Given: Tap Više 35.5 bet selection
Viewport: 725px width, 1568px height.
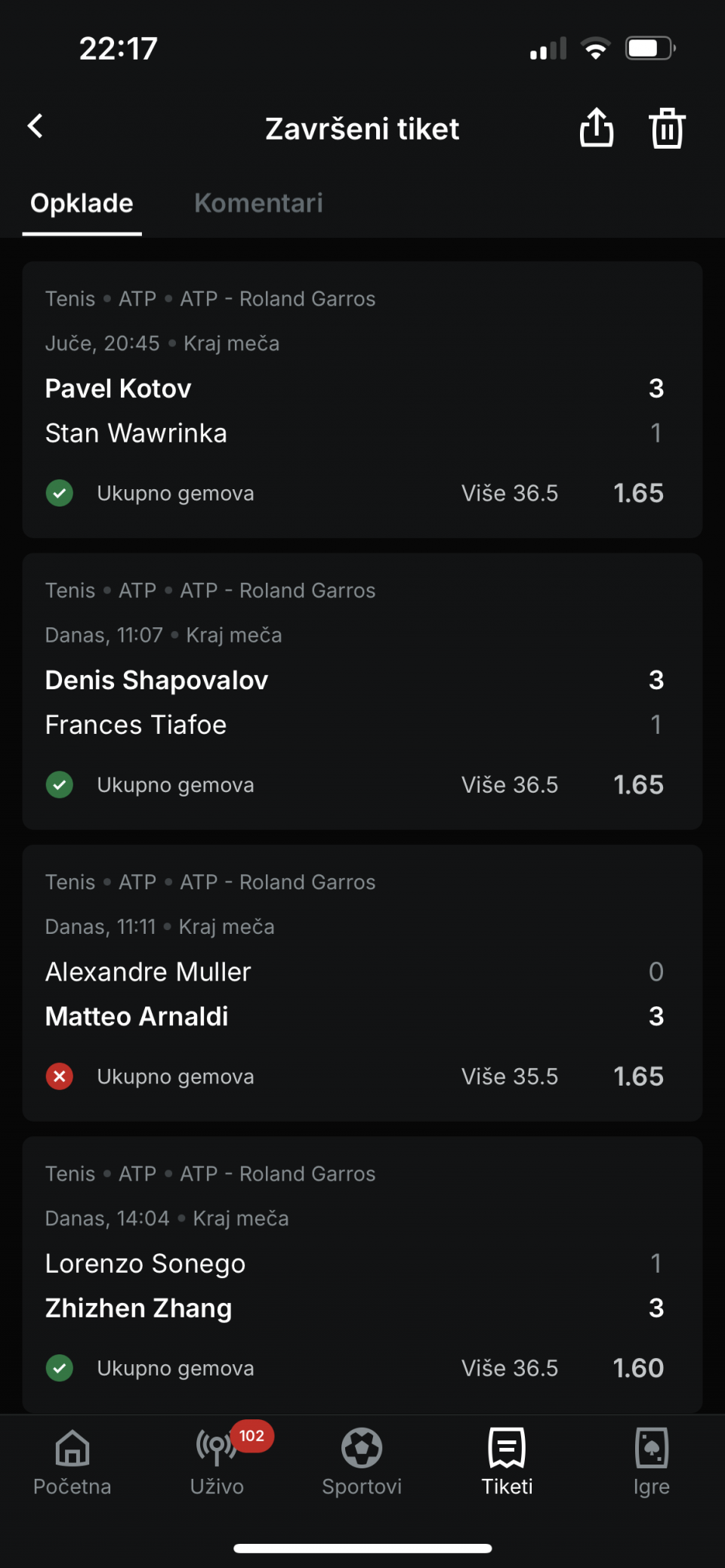Looking at the screenshot, I should tap(510, 1076).
